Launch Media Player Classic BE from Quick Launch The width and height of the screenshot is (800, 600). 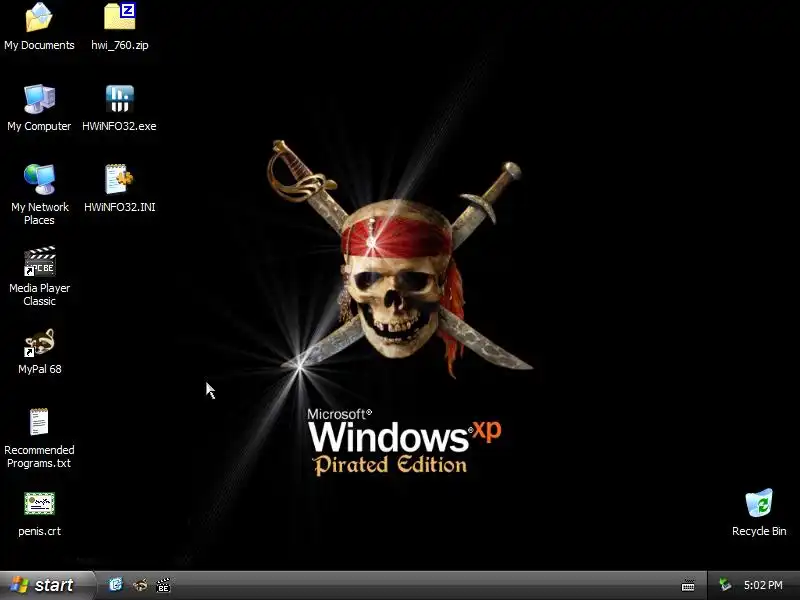click(163, 585)
